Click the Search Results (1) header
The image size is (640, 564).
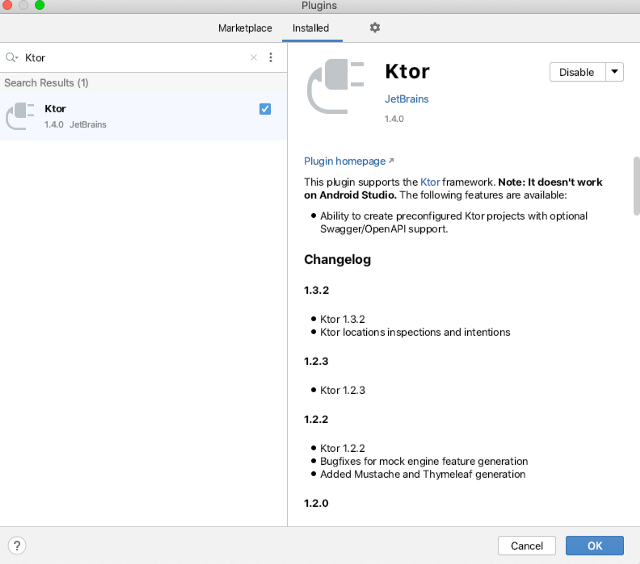(47, 83)
